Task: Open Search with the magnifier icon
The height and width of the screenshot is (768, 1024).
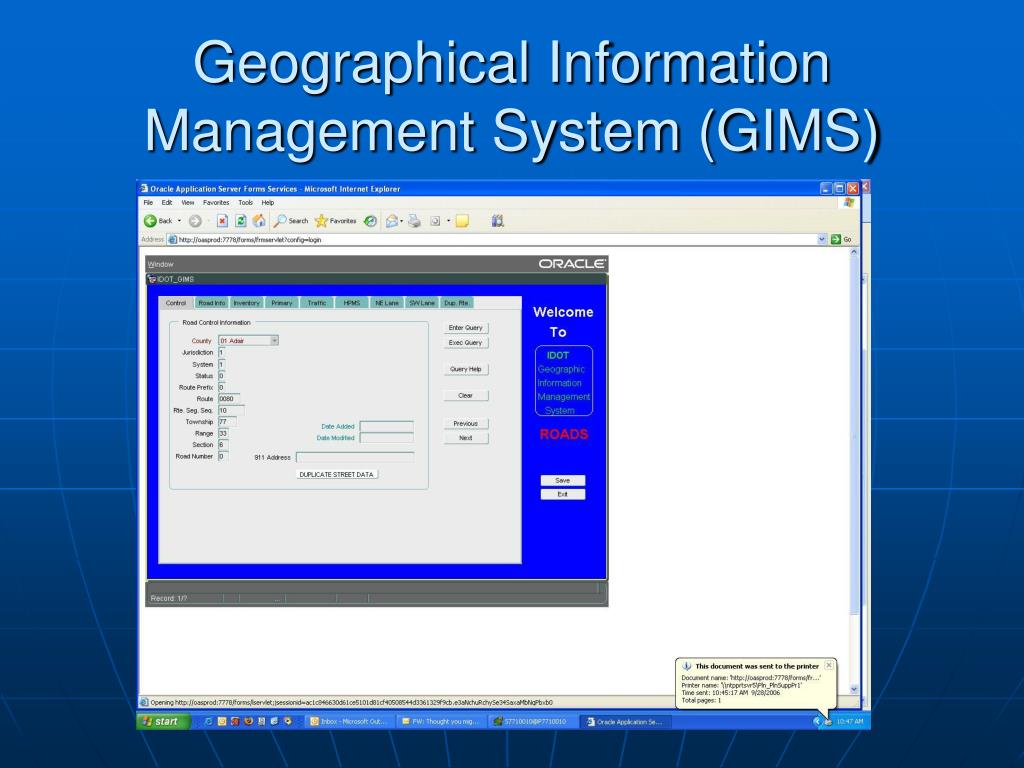Action: [x=280, y=221]
